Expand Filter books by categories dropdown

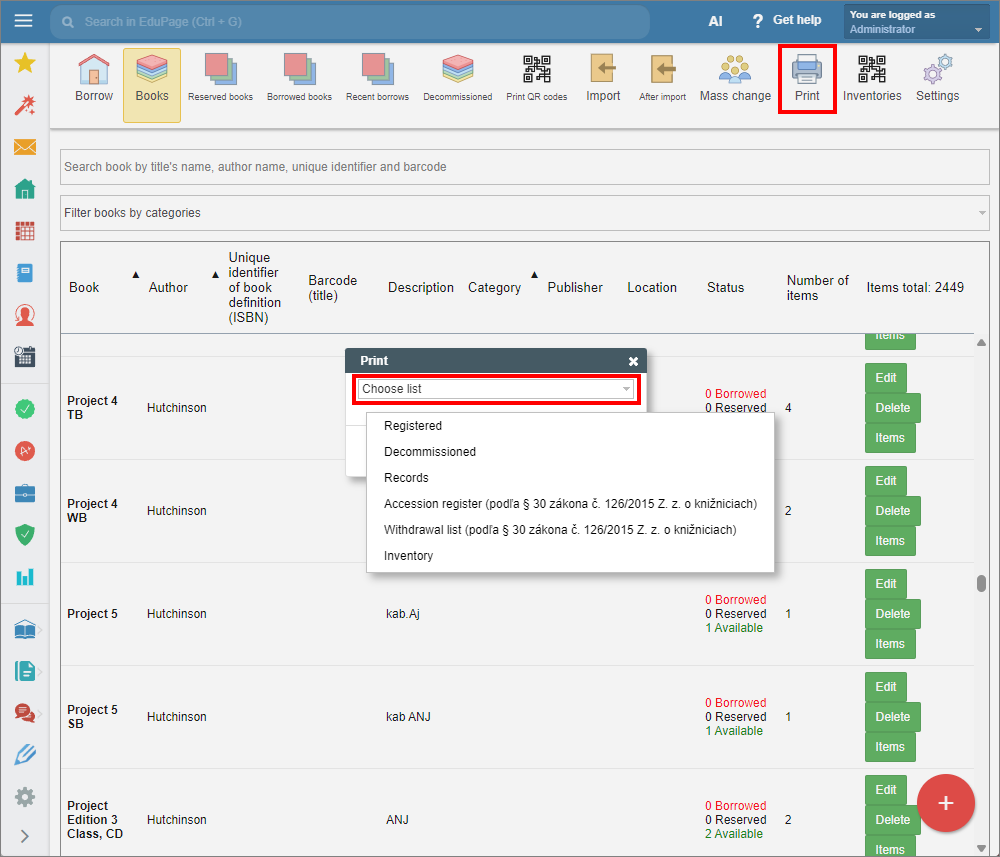point(524,213)
